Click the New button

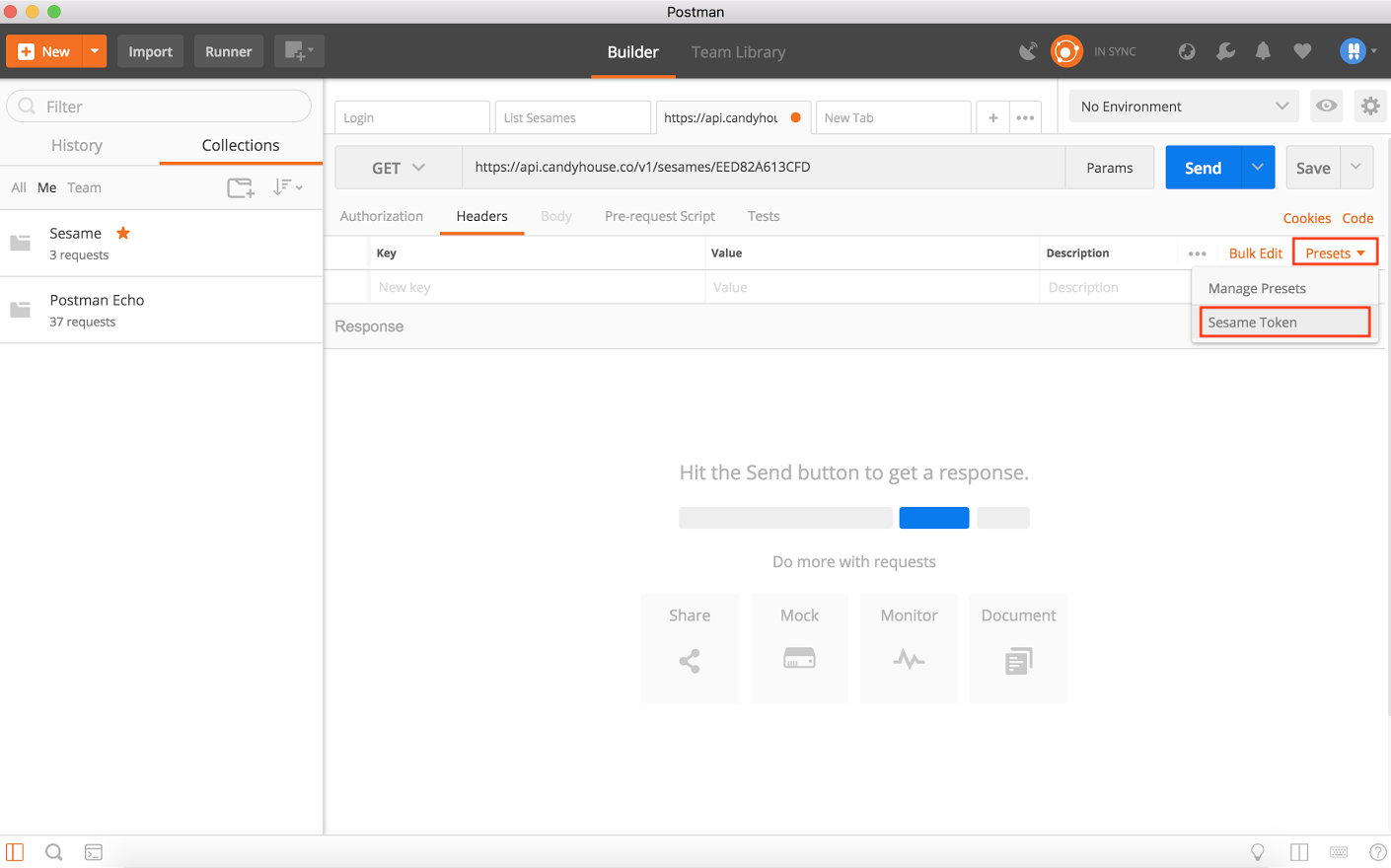pos(44,51)
